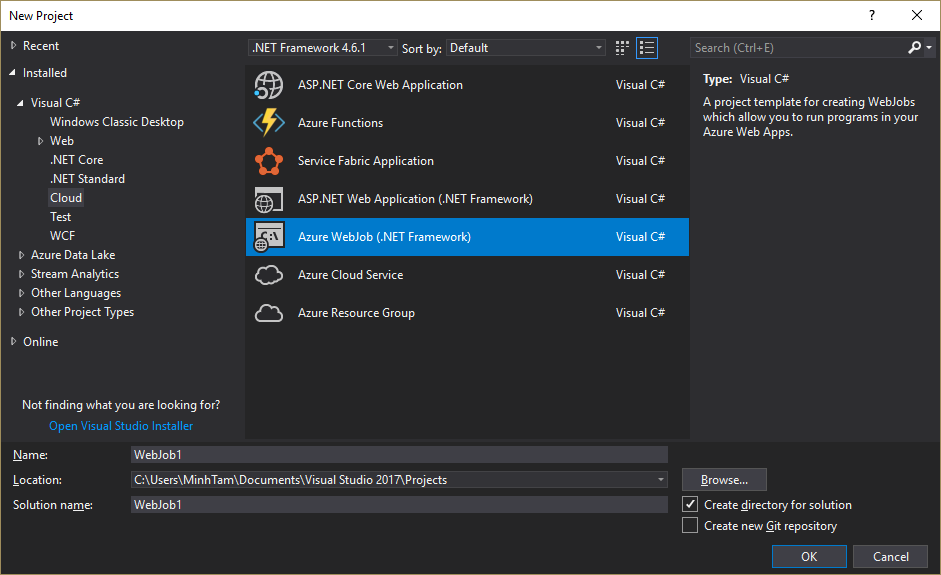Click OK to create project
The width and height of the screenshot is (941, 575).
pos(809,556)
